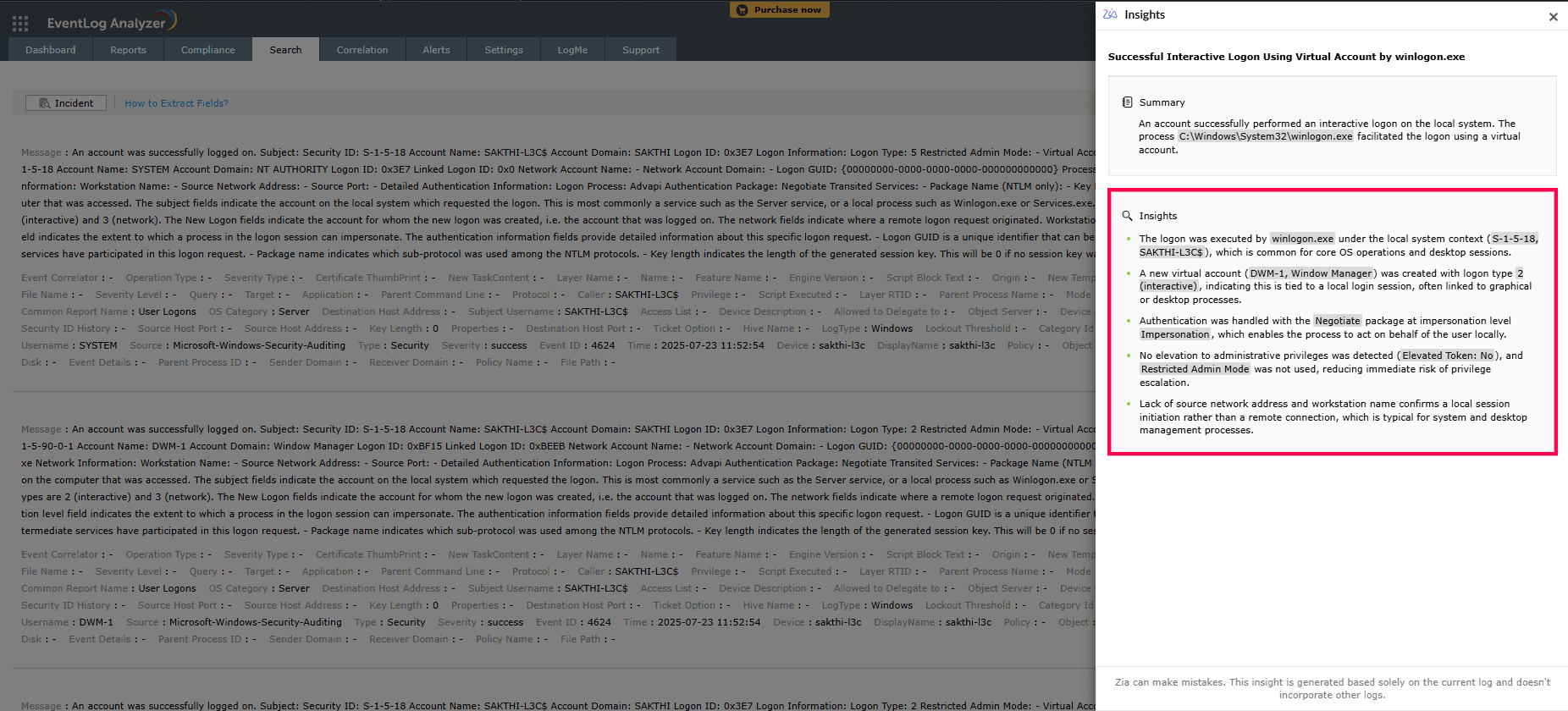
Task: Click the Purchase now button
Action: coord(780,10)
